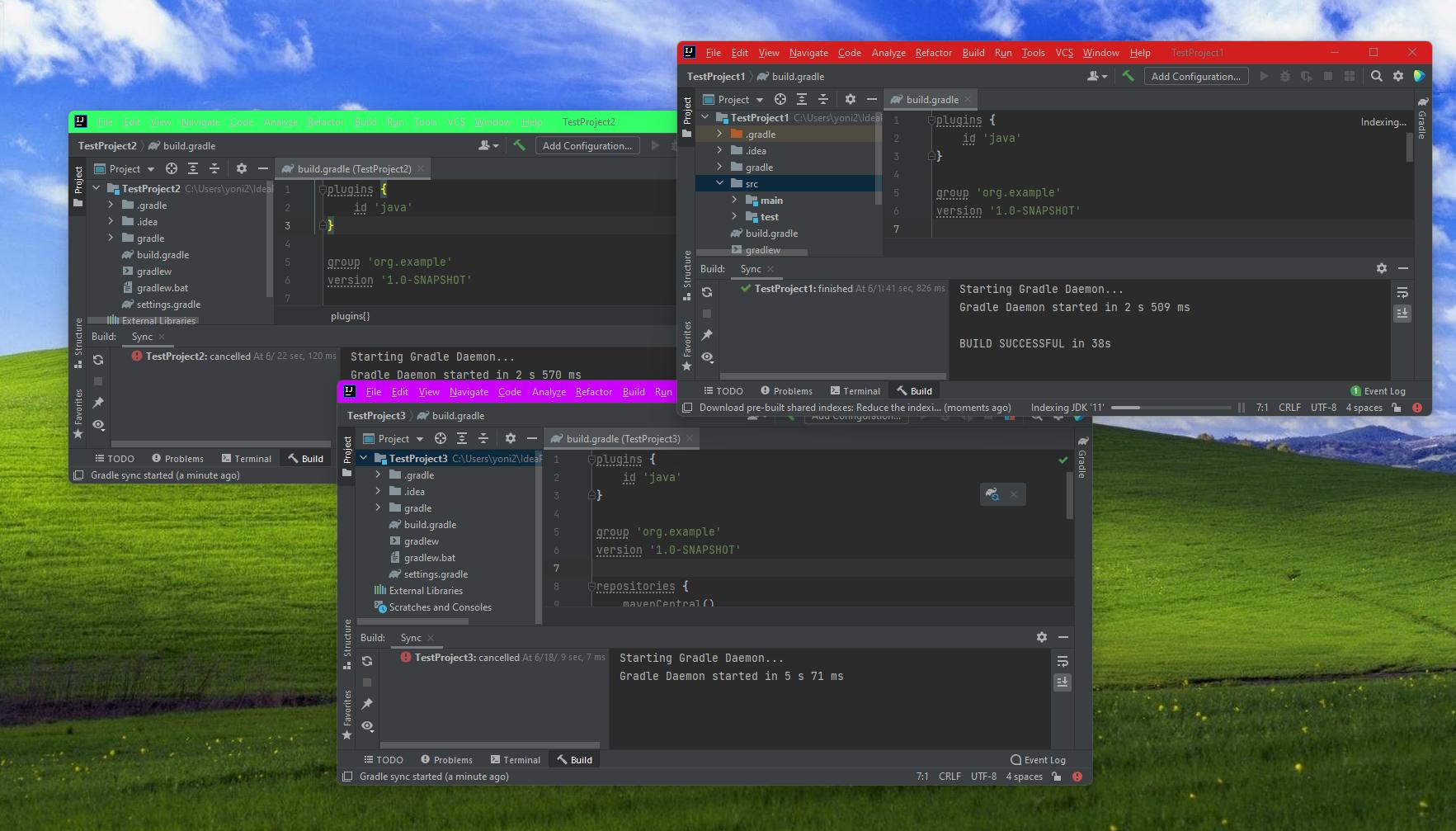The height and width of the screenshot is (831, 1456).
Task: Toggle soft-wrap in TestProject1 Build output
Action: click(x=1402, y=292)
